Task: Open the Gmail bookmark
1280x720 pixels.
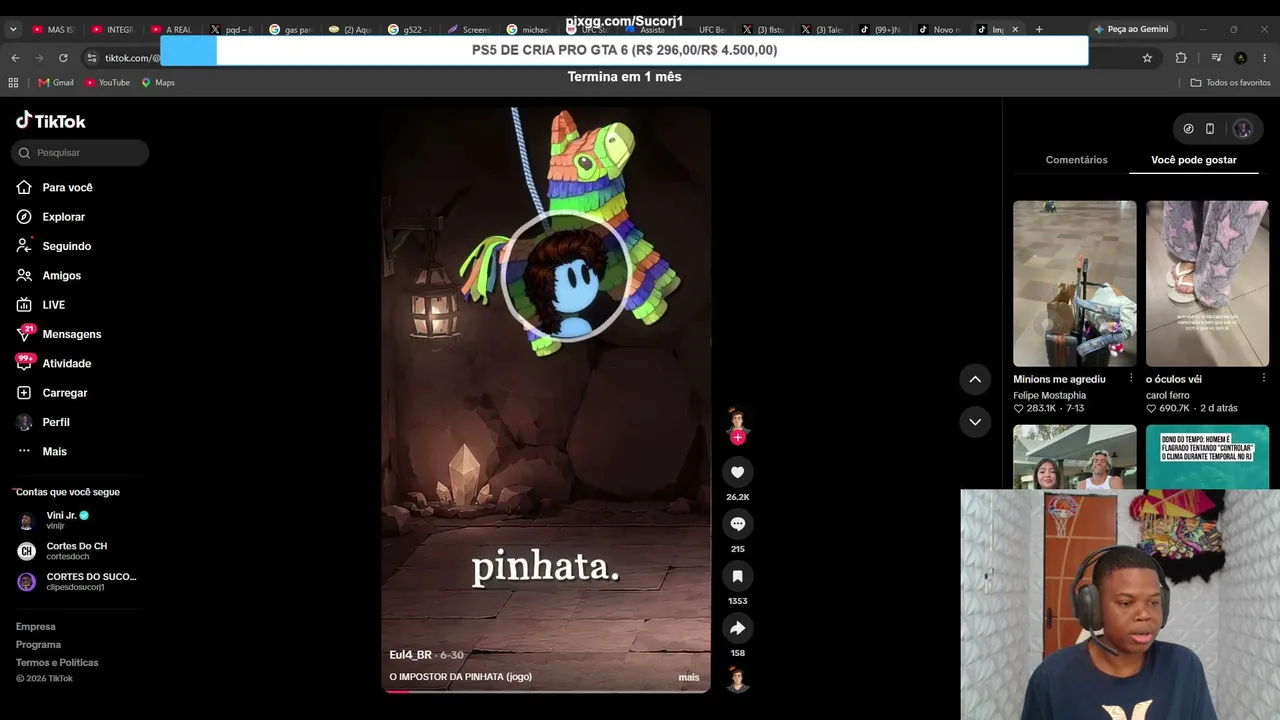Action: (56, 83)
